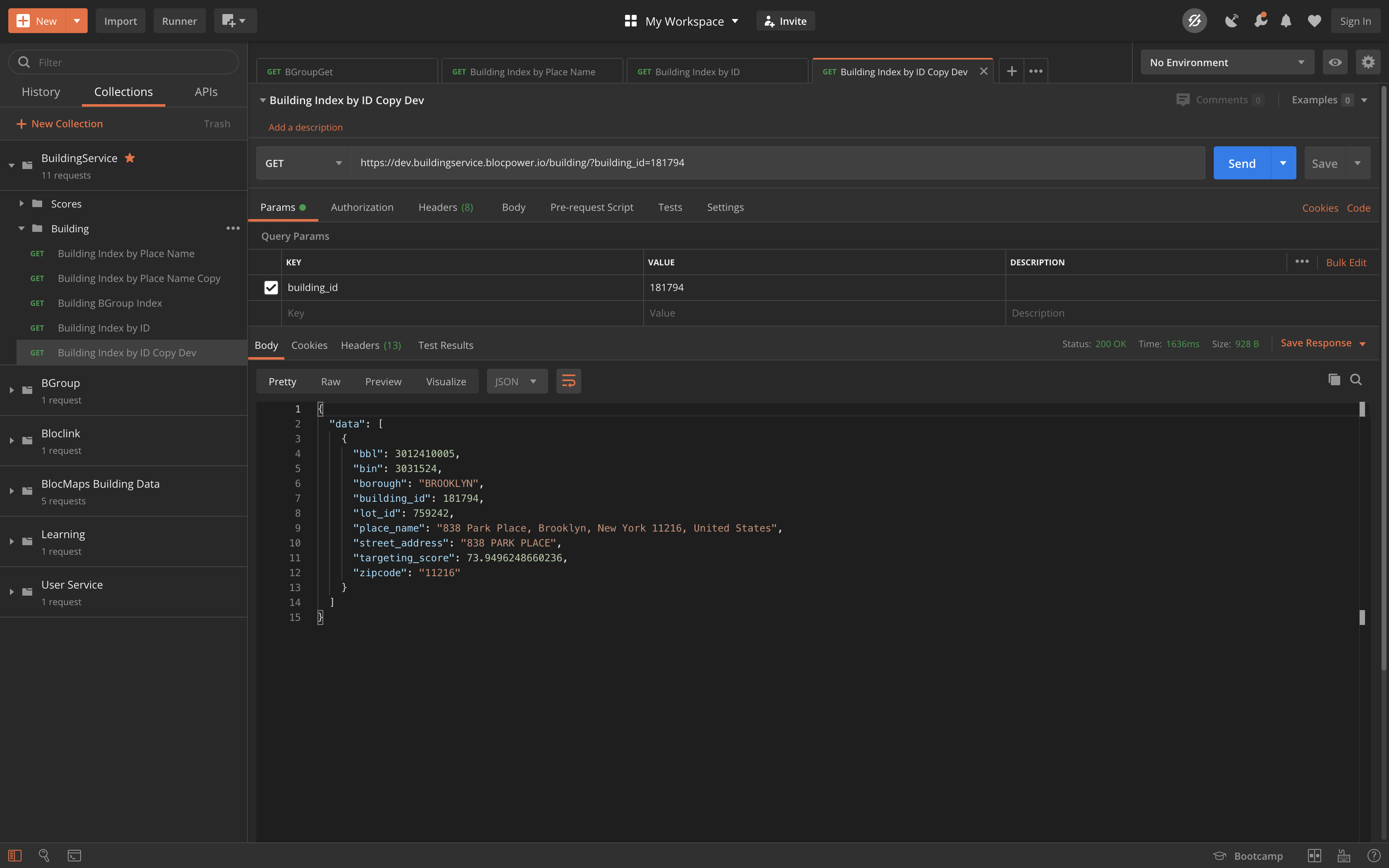This screenshot has width=1389, height=868.
Task: Click the request URL input field
Action: [x=778, y=163]
